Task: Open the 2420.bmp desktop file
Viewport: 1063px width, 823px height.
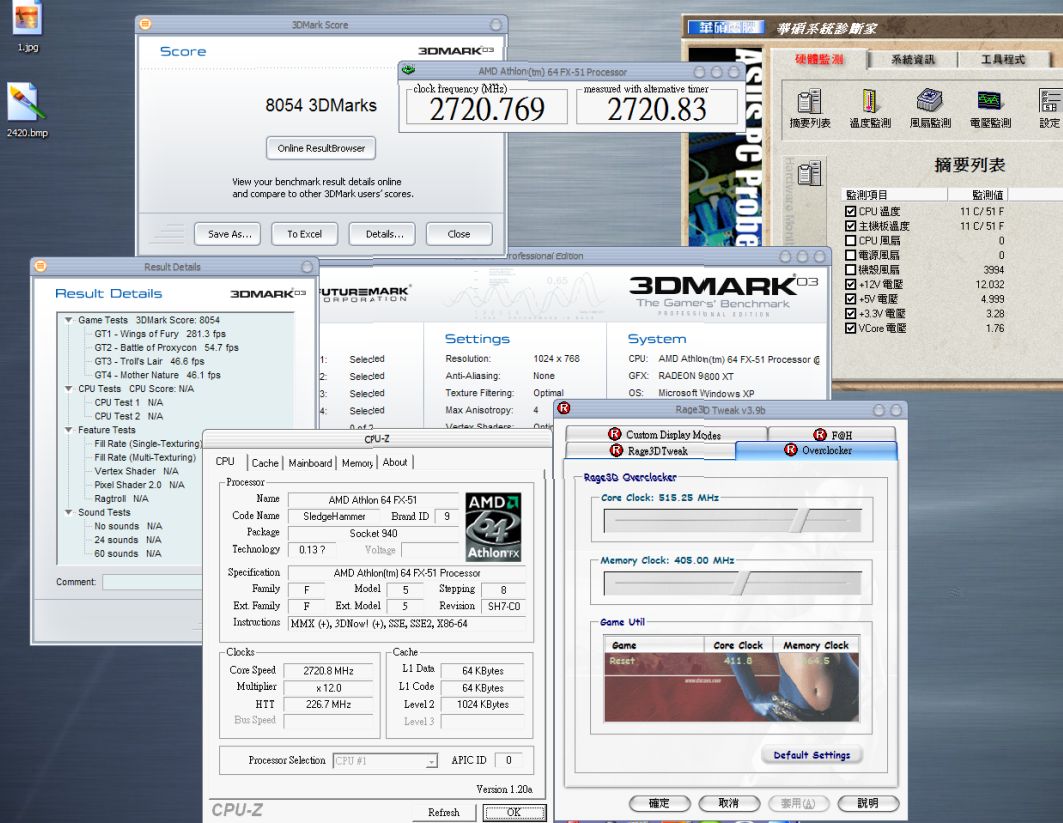Action: (26, 100)
